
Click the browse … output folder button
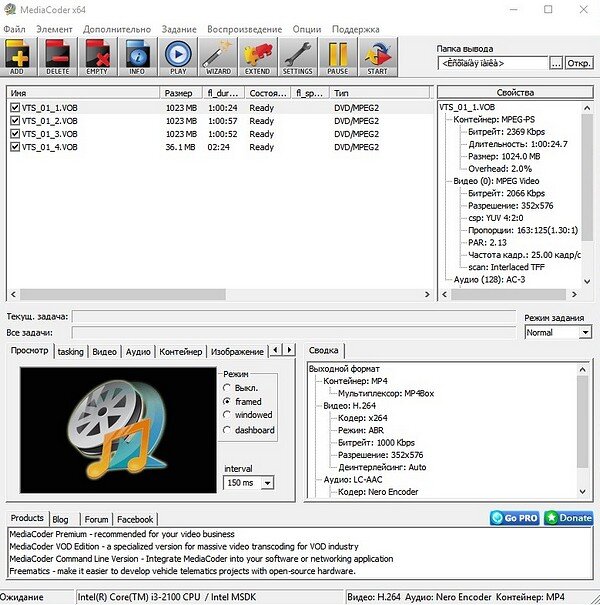556,63
